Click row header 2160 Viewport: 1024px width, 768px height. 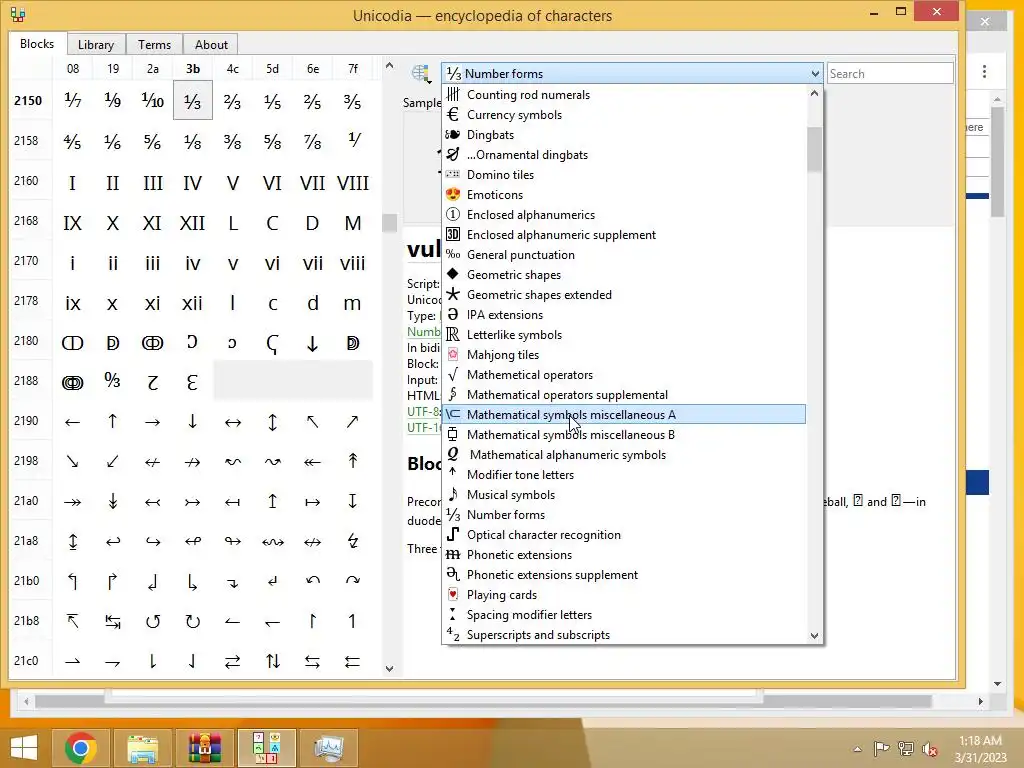tap(27, 181)
